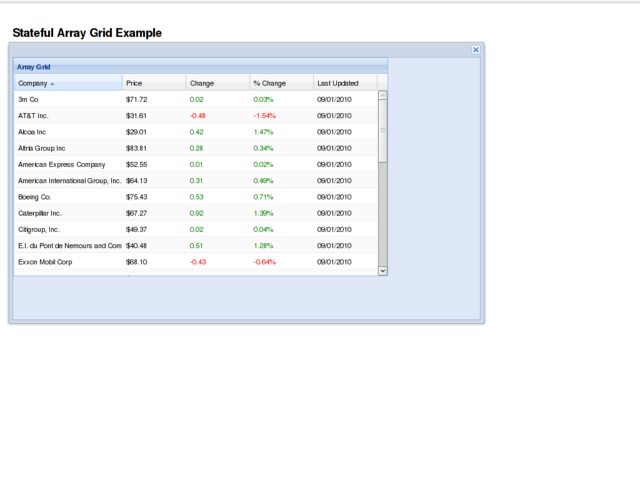
Task: Click price $29.01
Action: 136,132
